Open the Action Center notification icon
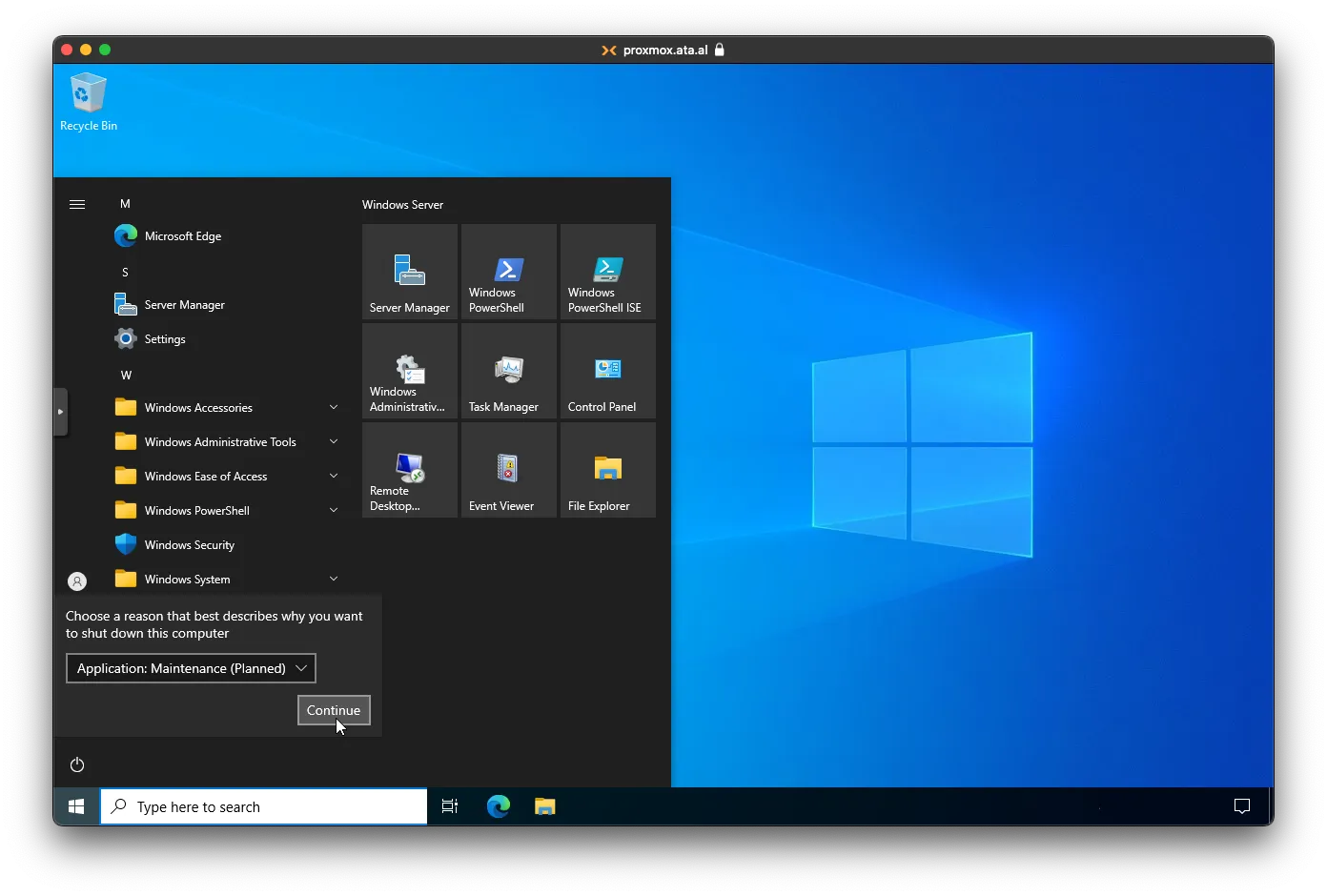This screenshot has width=1327, height=896. tap(1242, 806)
